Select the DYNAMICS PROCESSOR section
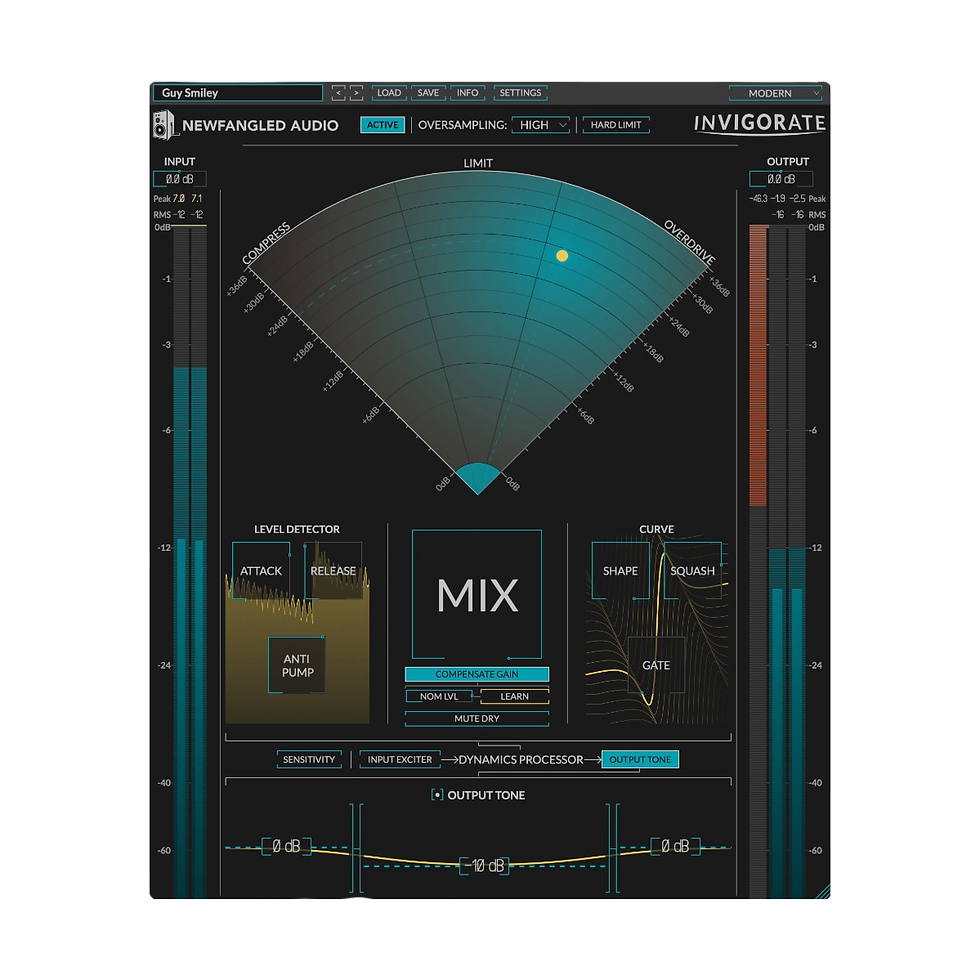 [x=521, y=759]
